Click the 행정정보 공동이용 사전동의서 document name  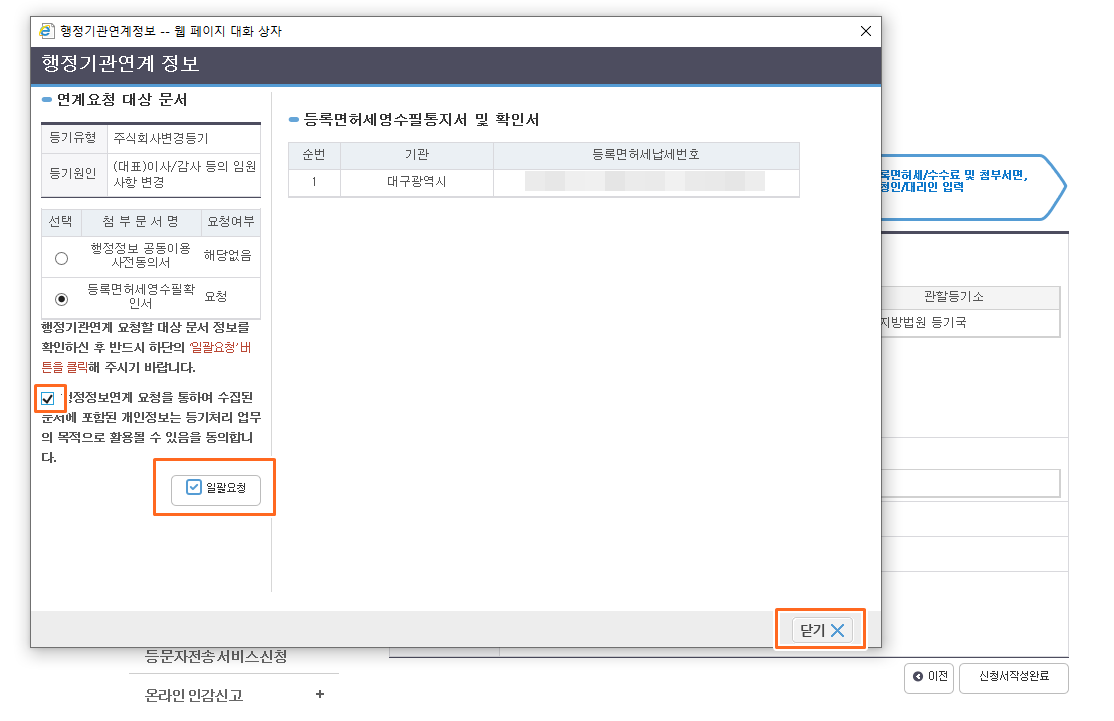pos(141,255)
